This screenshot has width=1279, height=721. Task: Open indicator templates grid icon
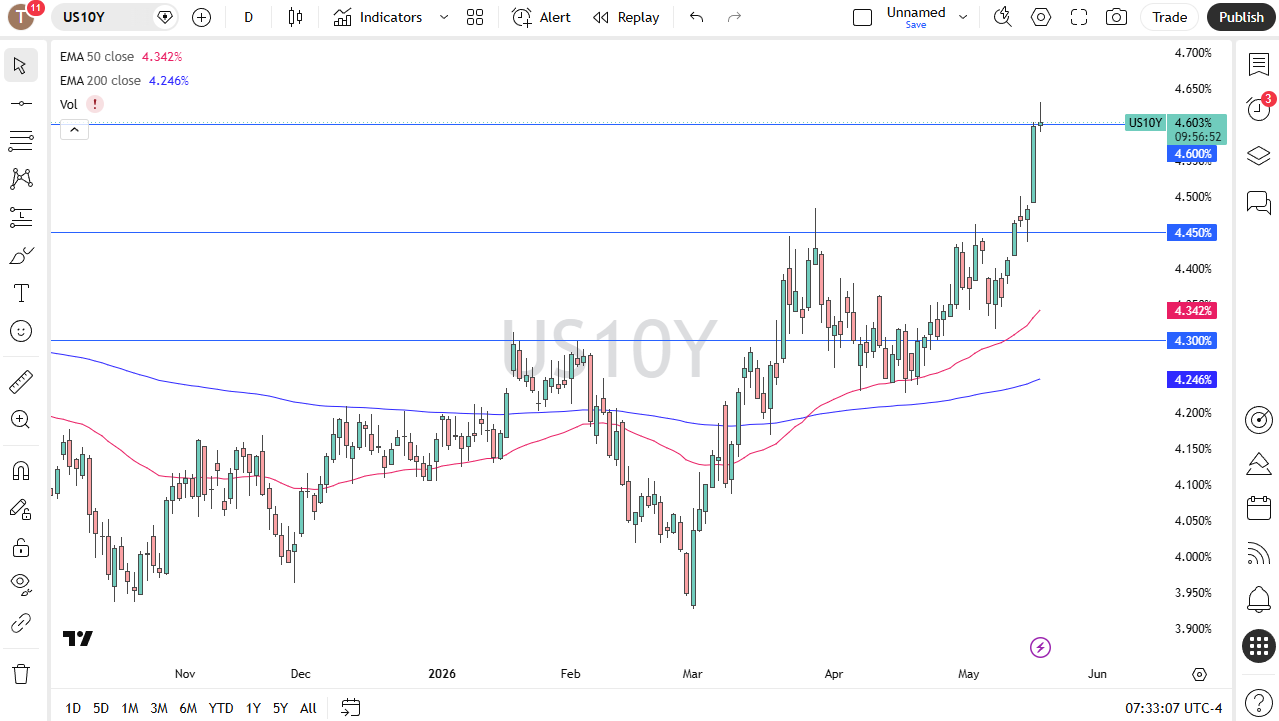point(475,17)
